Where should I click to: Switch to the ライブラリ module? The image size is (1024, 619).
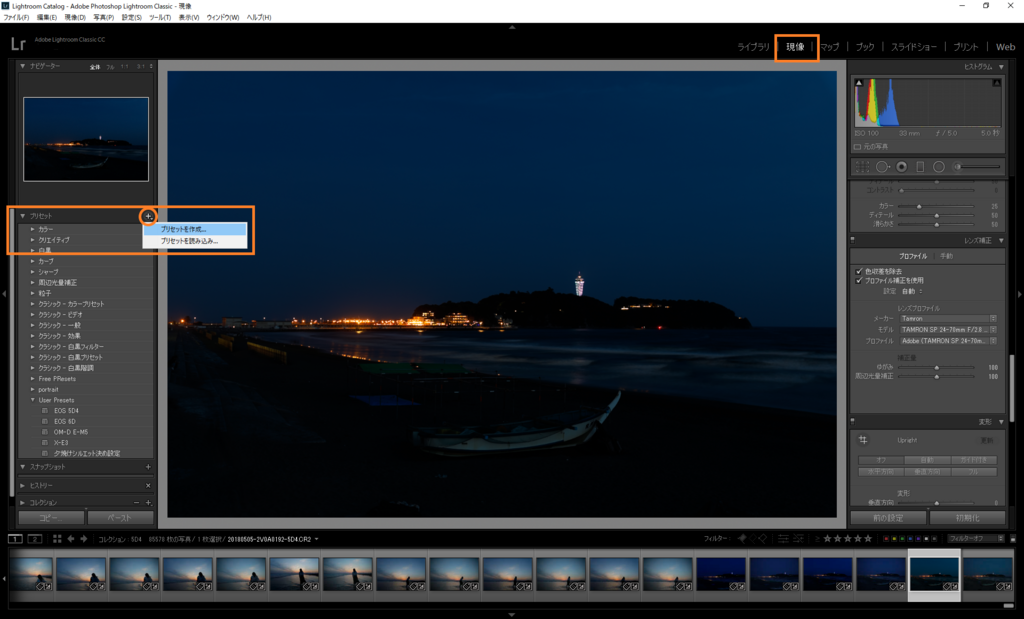tap(754, 47)
